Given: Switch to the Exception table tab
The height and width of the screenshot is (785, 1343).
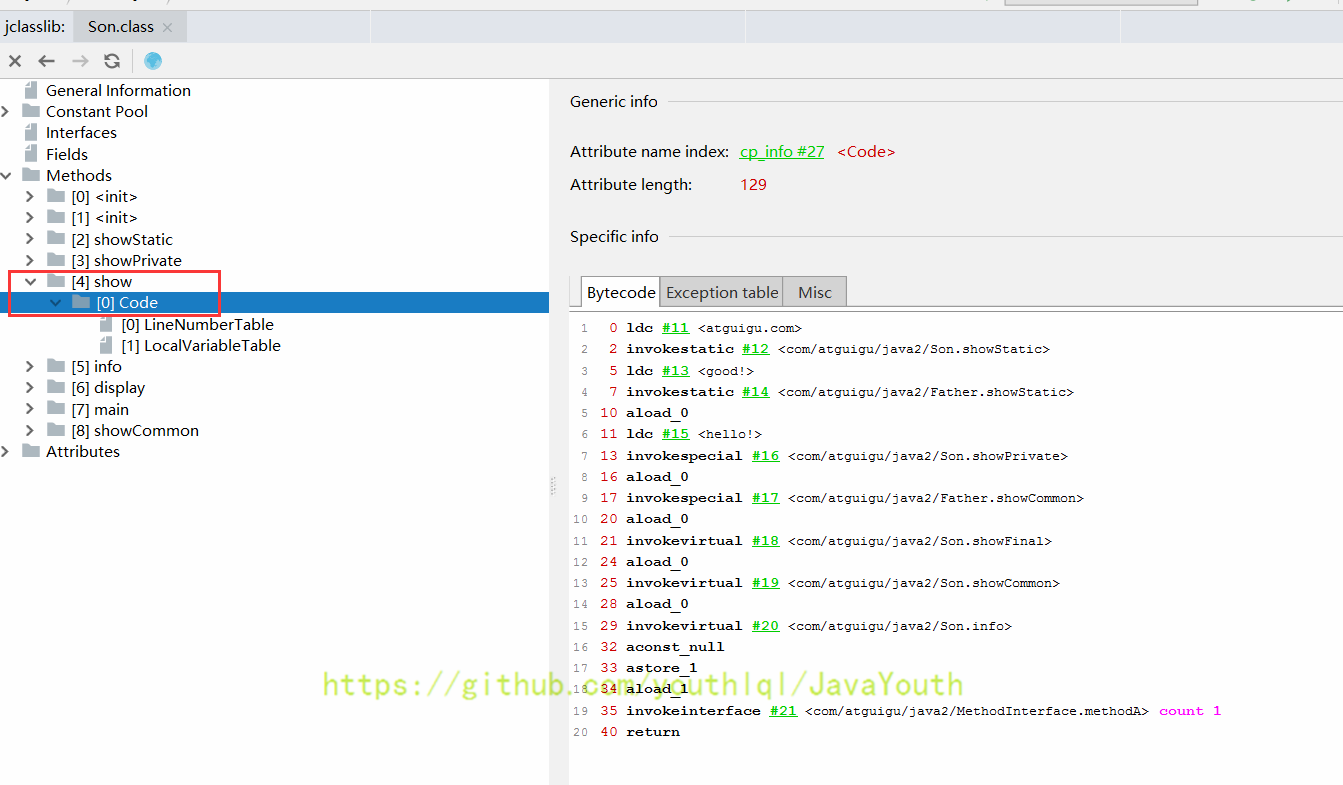Looking at the screenshot, I should point(720,292).
